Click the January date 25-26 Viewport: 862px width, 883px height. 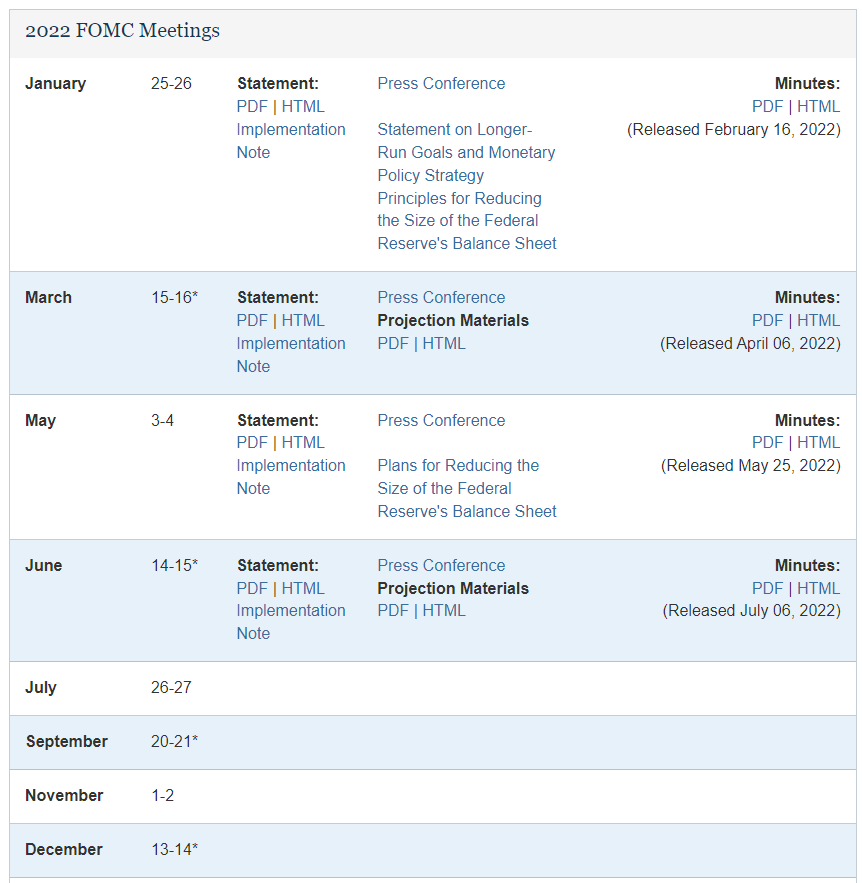(171, 83)
